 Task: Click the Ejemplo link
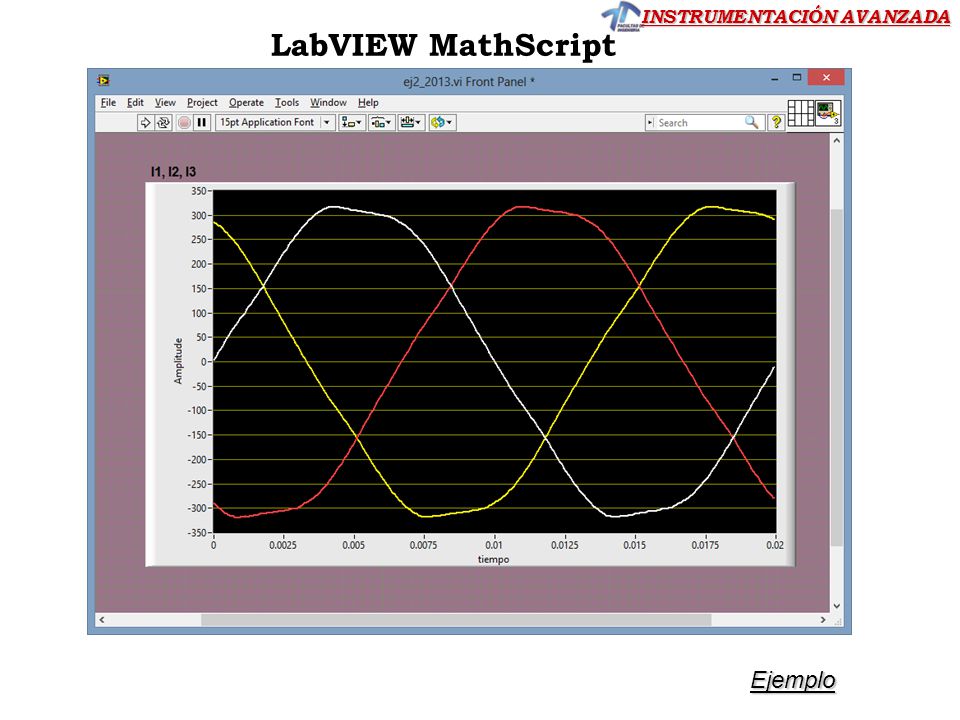[793, 680]
